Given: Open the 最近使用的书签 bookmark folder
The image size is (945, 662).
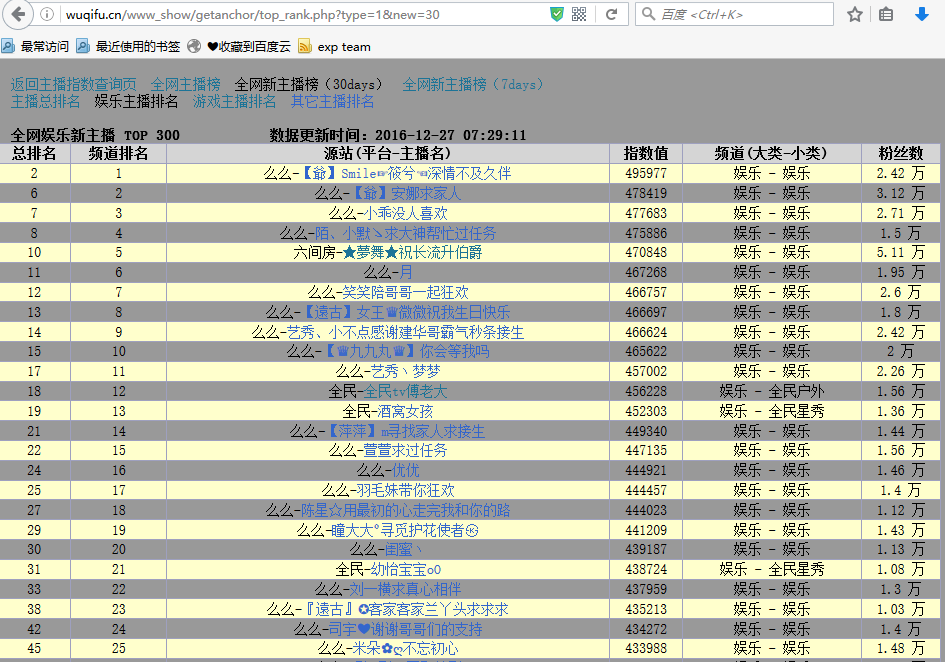Looking at the screenshot, I should click(128, 46).
